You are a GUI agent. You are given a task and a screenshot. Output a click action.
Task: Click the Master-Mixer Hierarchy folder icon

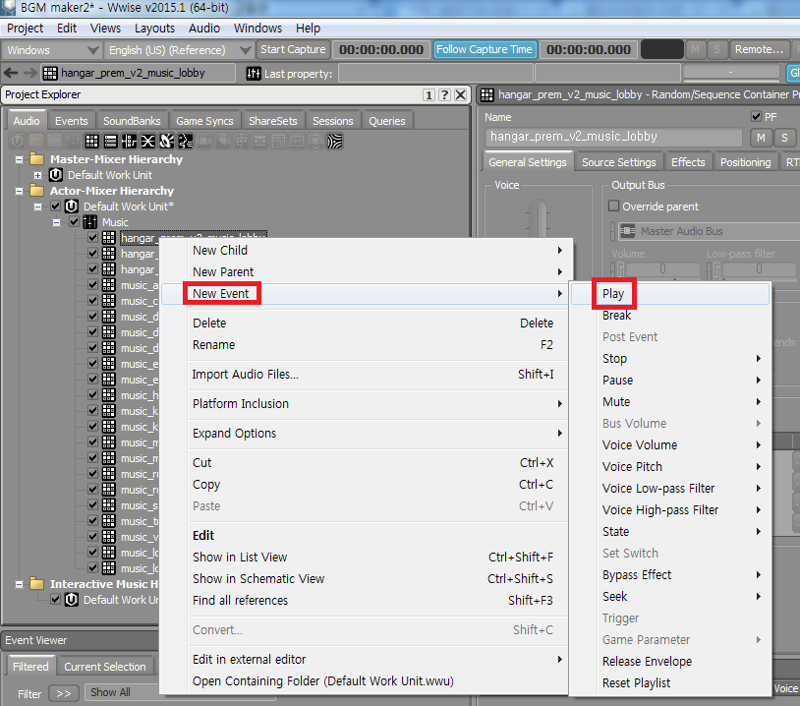37,159
